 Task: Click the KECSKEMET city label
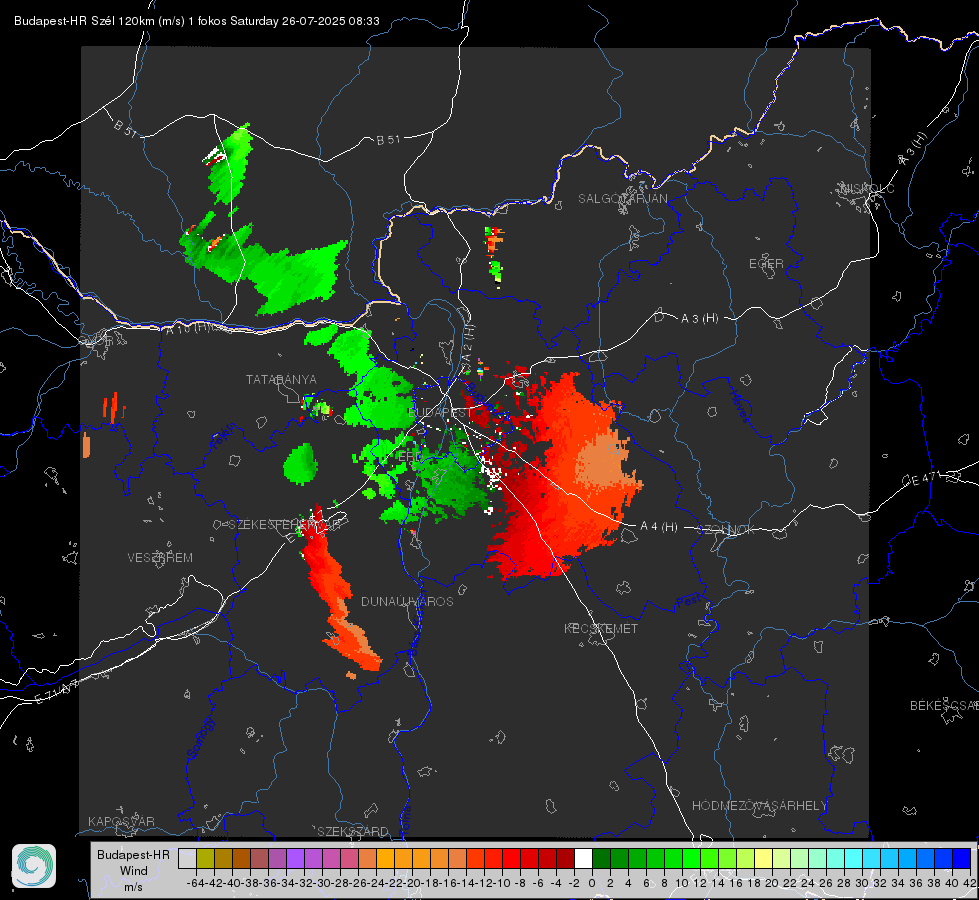click(x=601, y=628)
